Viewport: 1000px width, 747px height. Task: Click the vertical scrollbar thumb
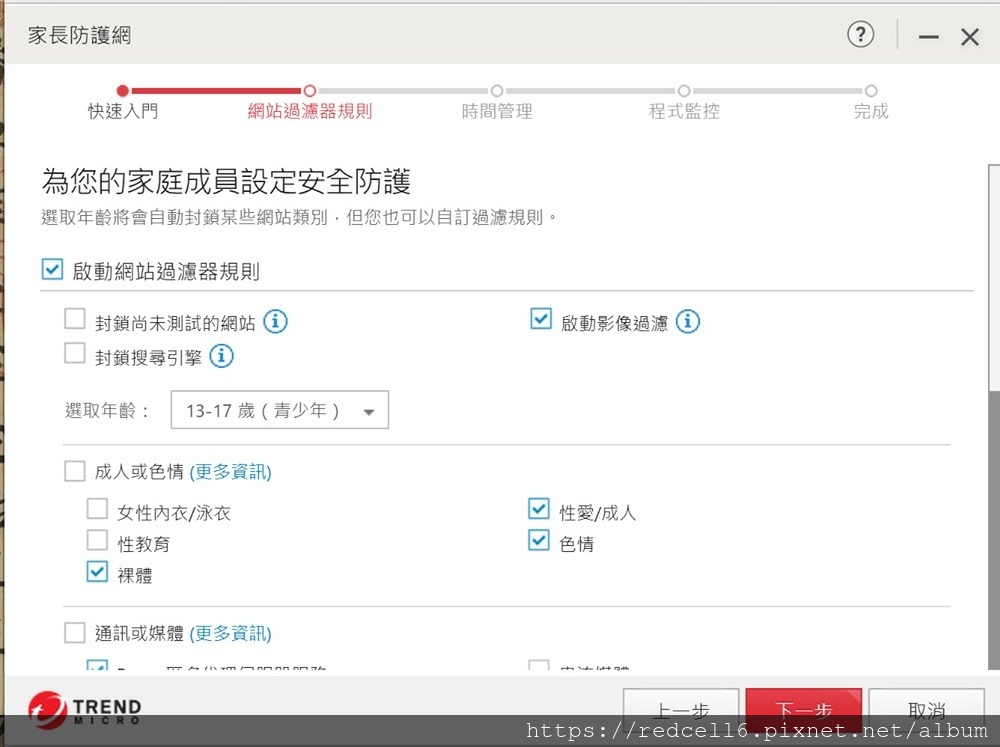point(994,277)
